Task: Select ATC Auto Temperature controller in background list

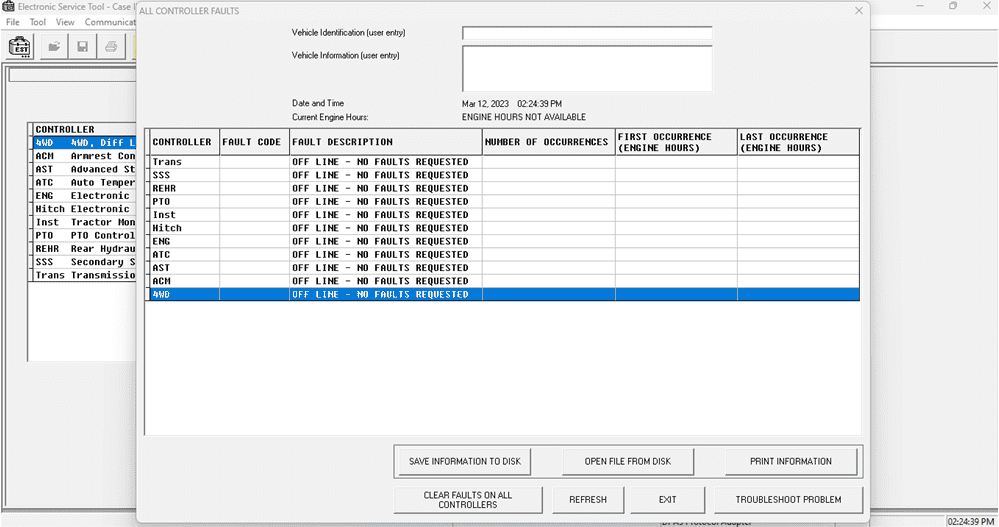Action: click(84, 183)
